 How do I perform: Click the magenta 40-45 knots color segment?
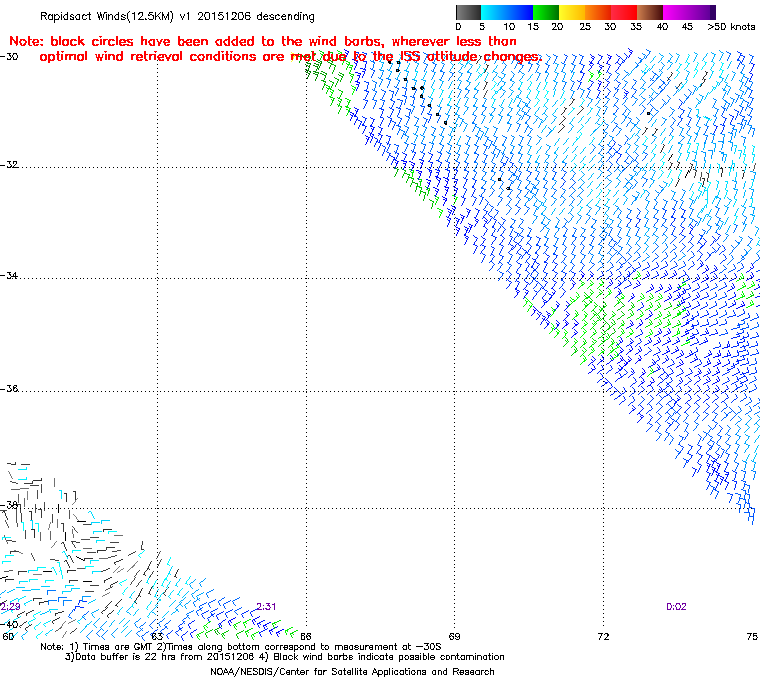point(677,12)
